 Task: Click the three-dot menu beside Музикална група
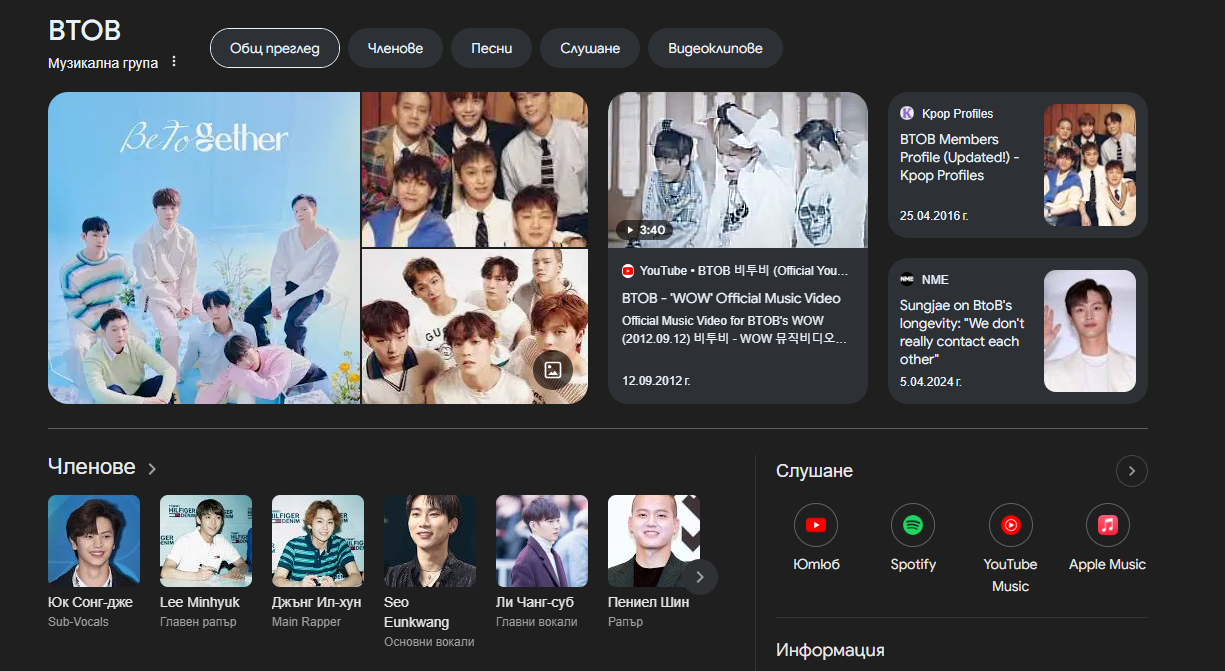(x=174, y=62)
